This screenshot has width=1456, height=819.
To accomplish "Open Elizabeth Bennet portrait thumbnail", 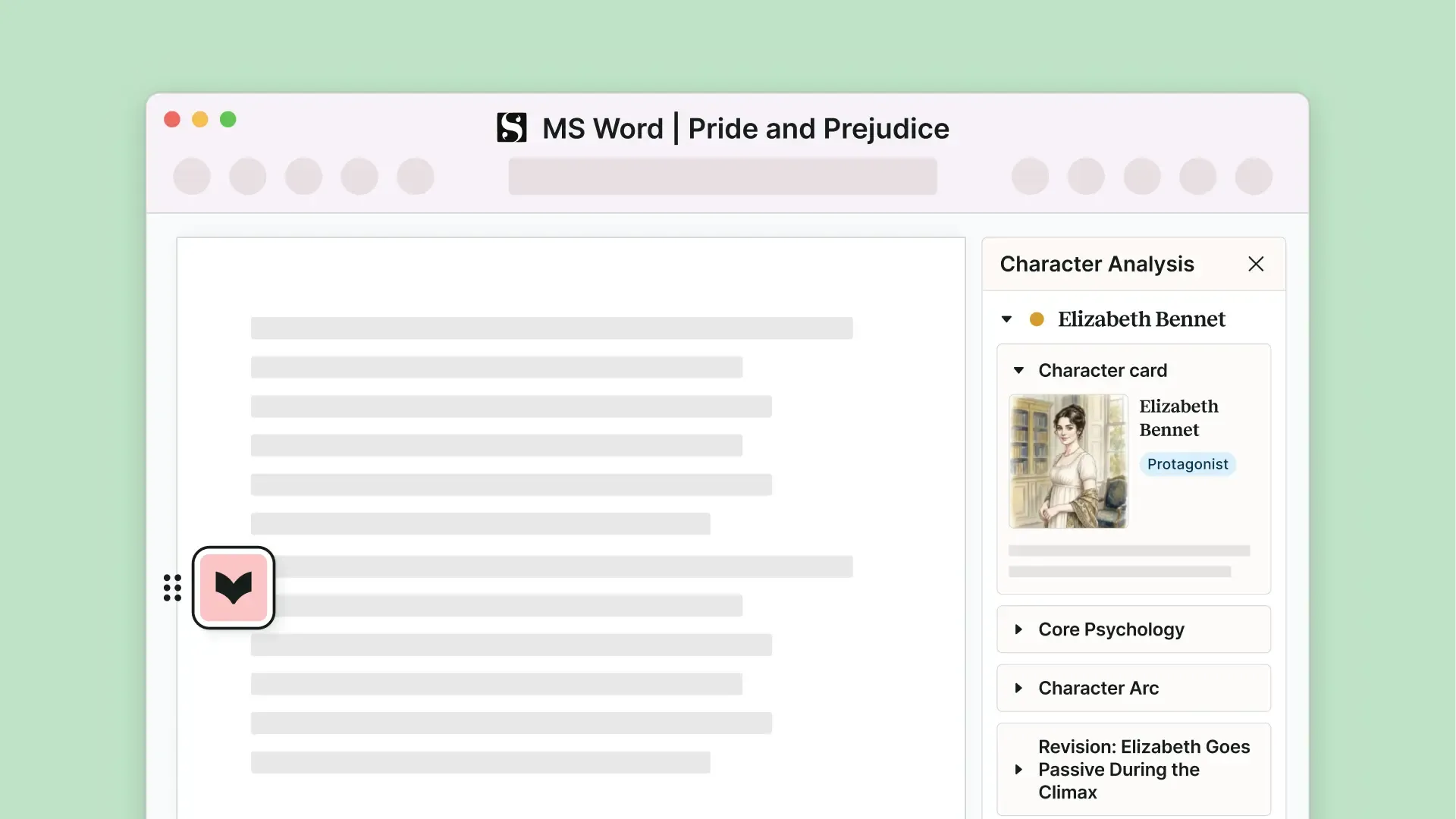I will 1068,461.
